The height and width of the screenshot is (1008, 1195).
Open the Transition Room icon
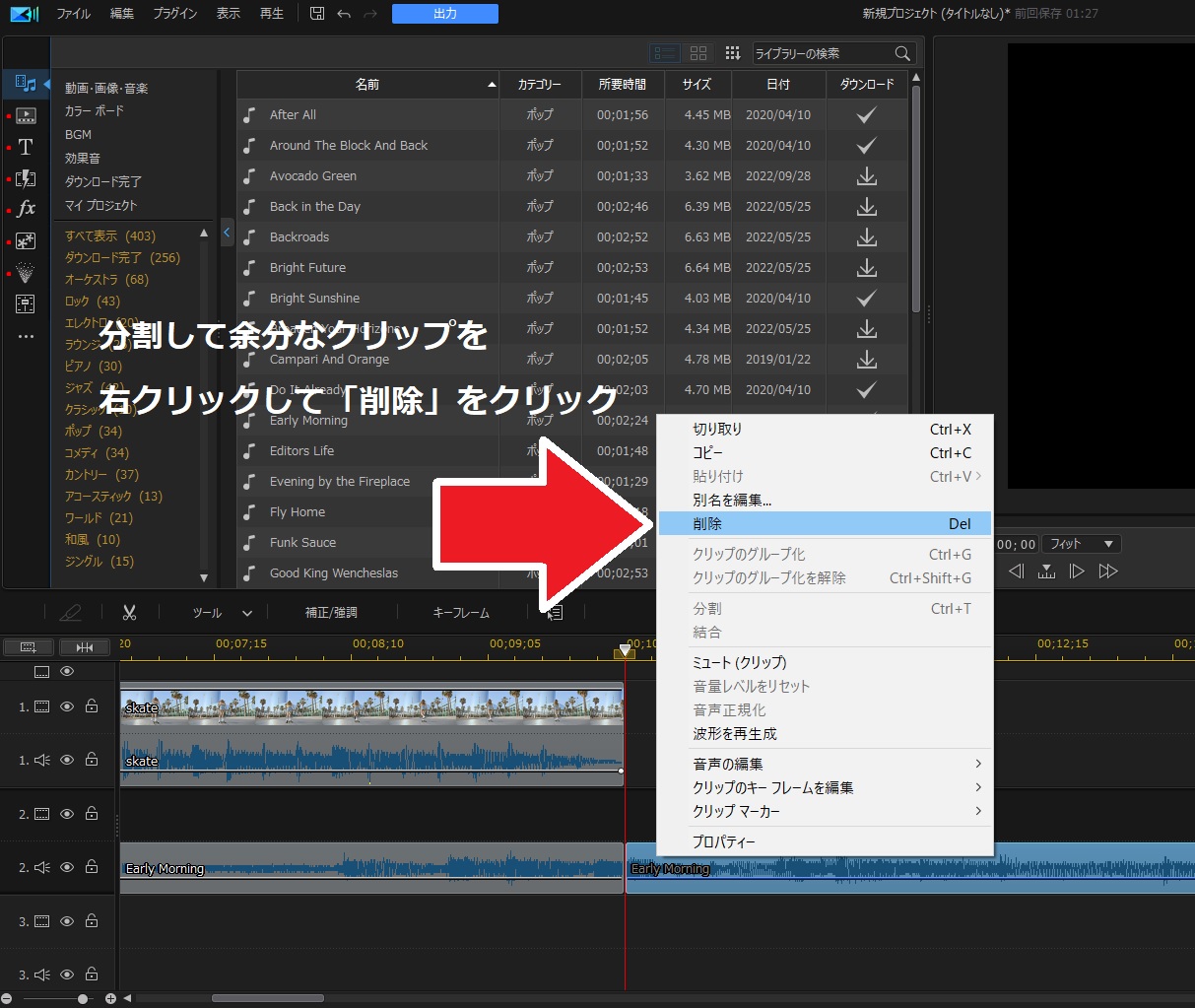(26, 178)
